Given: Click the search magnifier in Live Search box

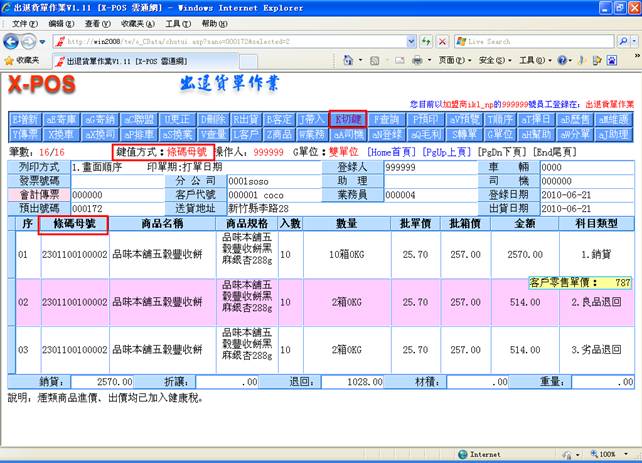Looking at the screenshot, I should click(619, 42).
